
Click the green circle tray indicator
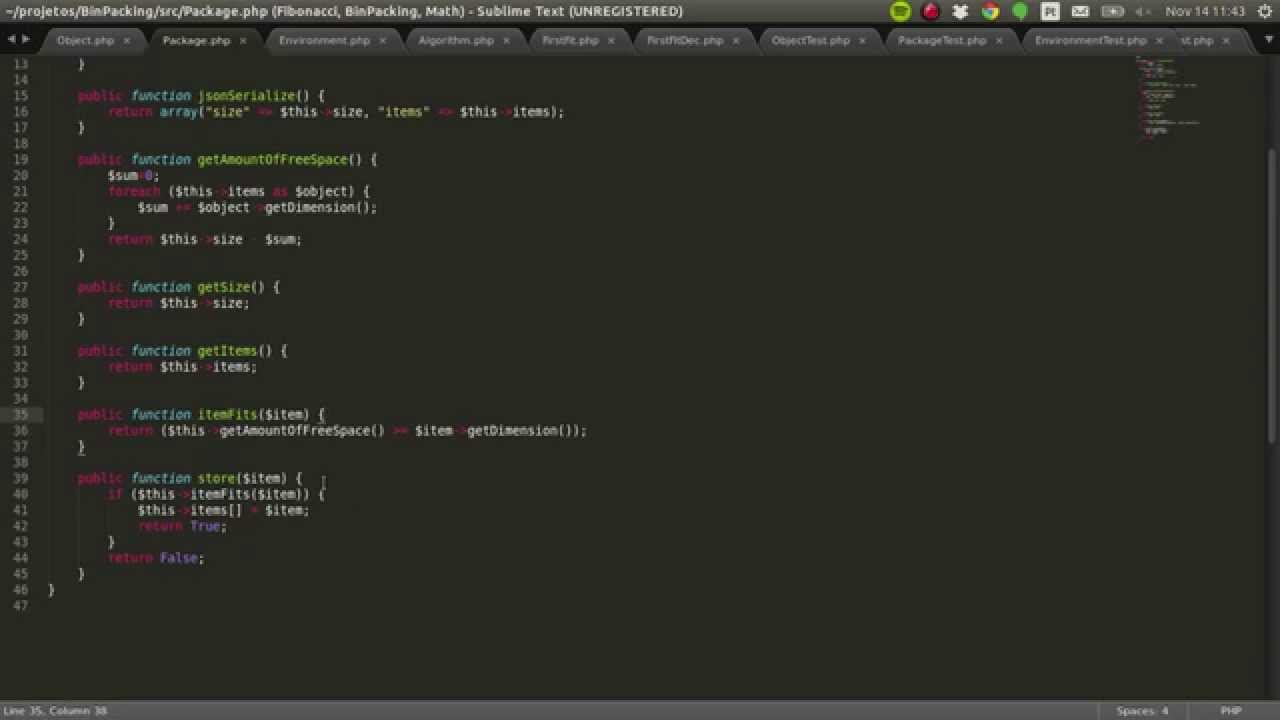coord(1020,11)
